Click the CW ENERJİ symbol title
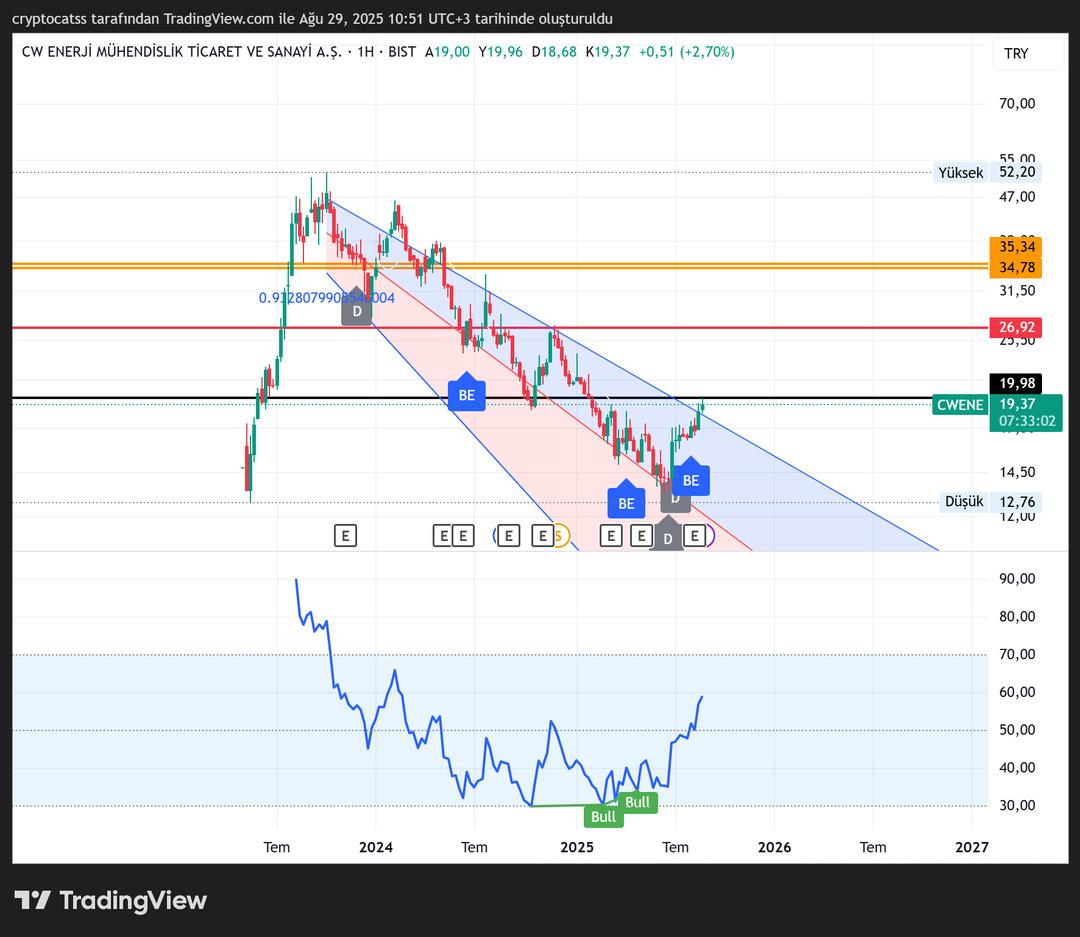1080x937 pixels. click(x=181, y=52)
